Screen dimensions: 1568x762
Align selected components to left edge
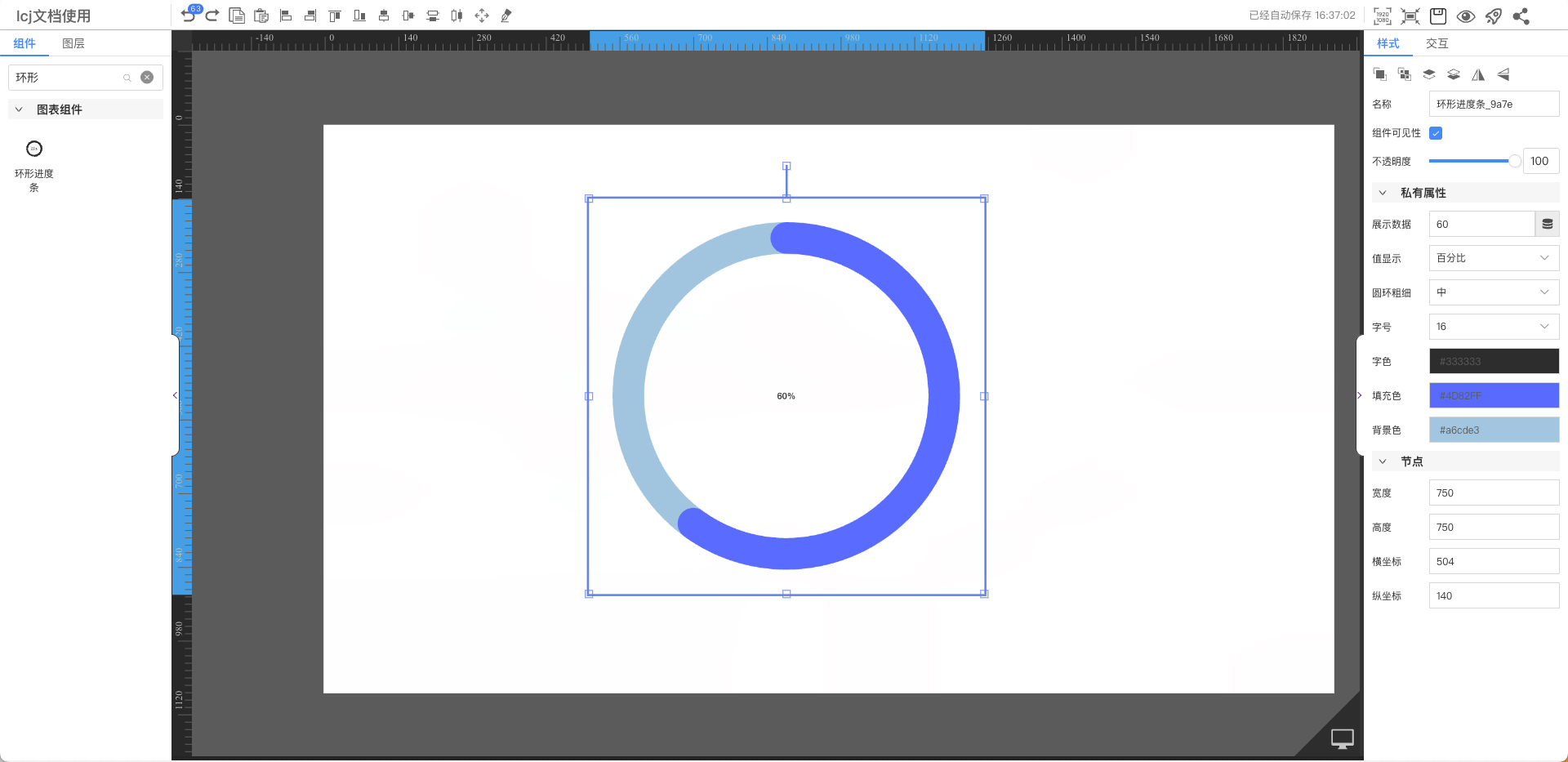pyautogui.click(x=286, y=16)
